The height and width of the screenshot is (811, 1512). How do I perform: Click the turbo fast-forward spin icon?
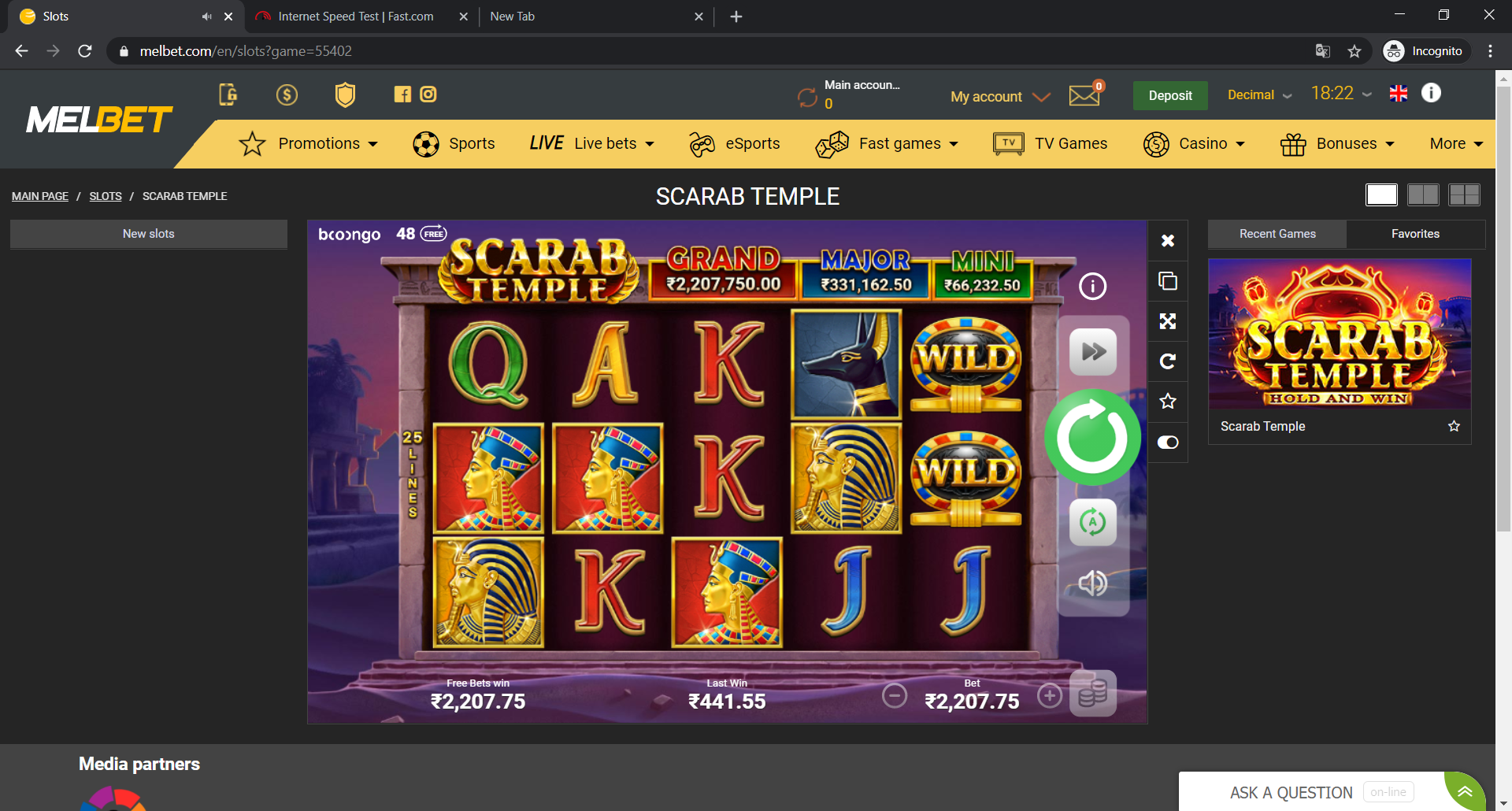click(1093, 351)
